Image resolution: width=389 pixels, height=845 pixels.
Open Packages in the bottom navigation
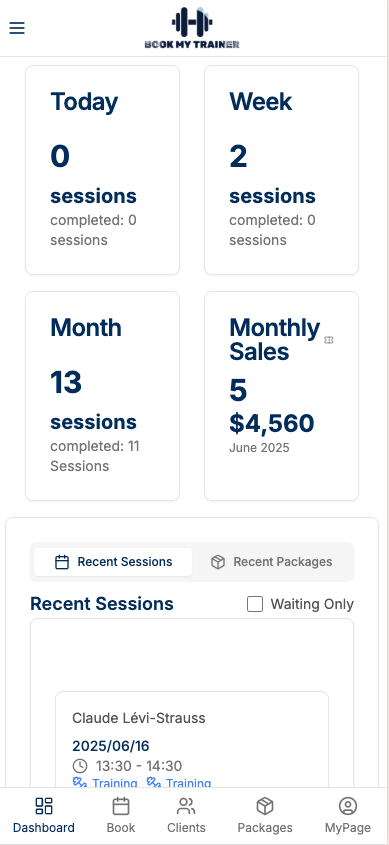[265, 816]
